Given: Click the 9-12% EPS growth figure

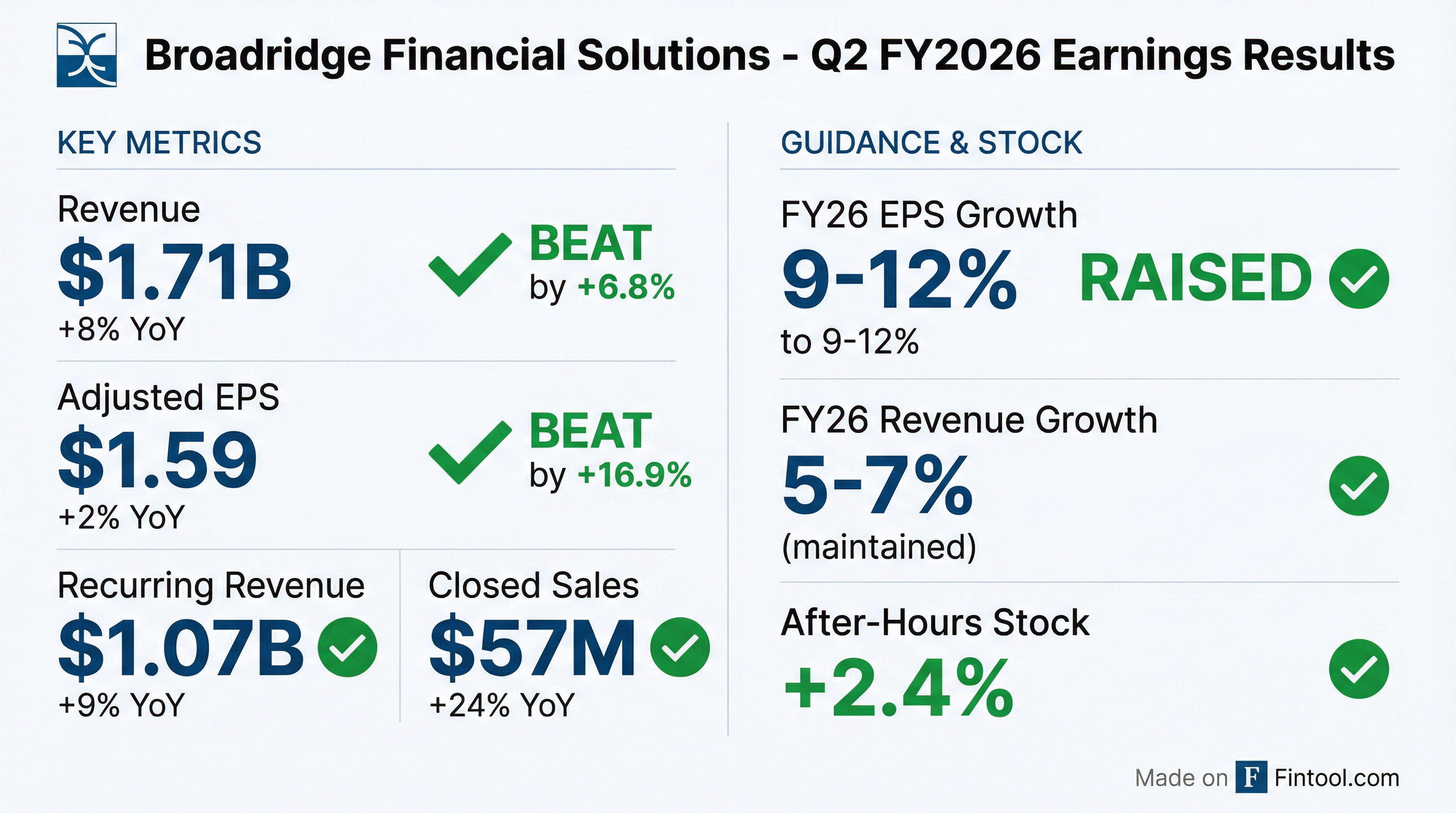Looking at the screenshot, I should coord(899,281).
